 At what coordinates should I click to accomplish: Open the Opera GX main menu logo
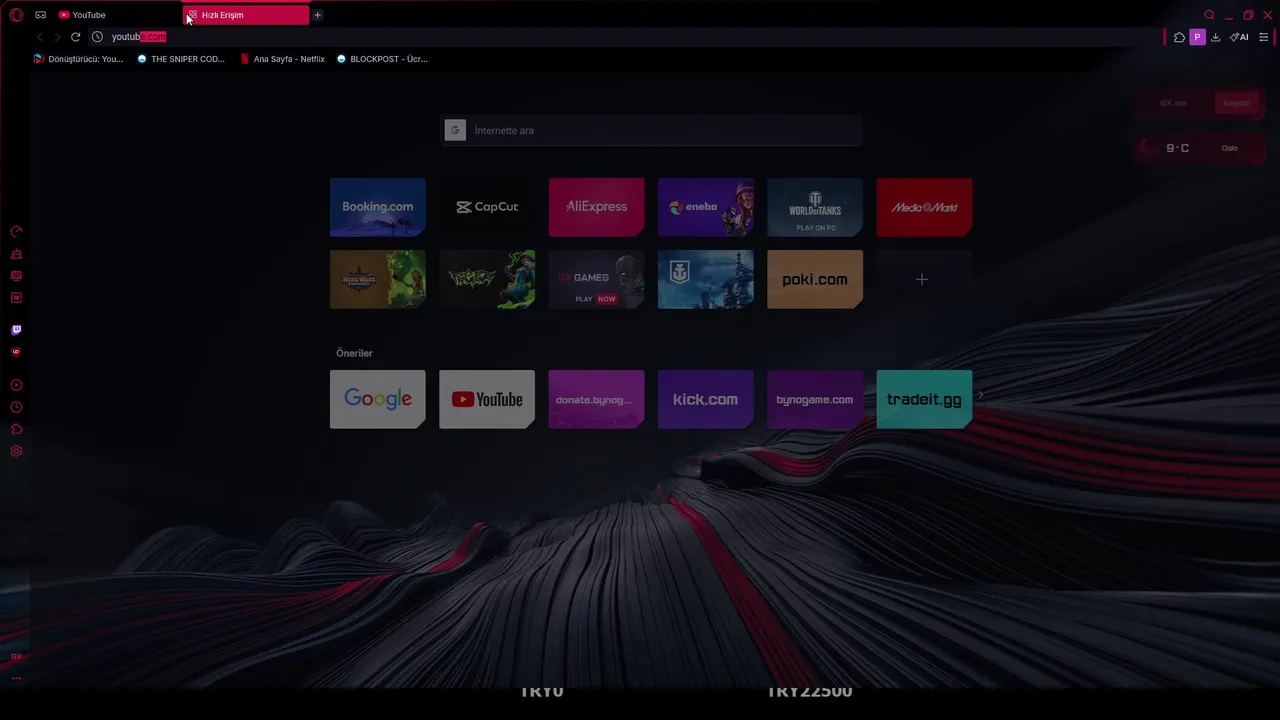pyautogui.click(x=16, y=15)
